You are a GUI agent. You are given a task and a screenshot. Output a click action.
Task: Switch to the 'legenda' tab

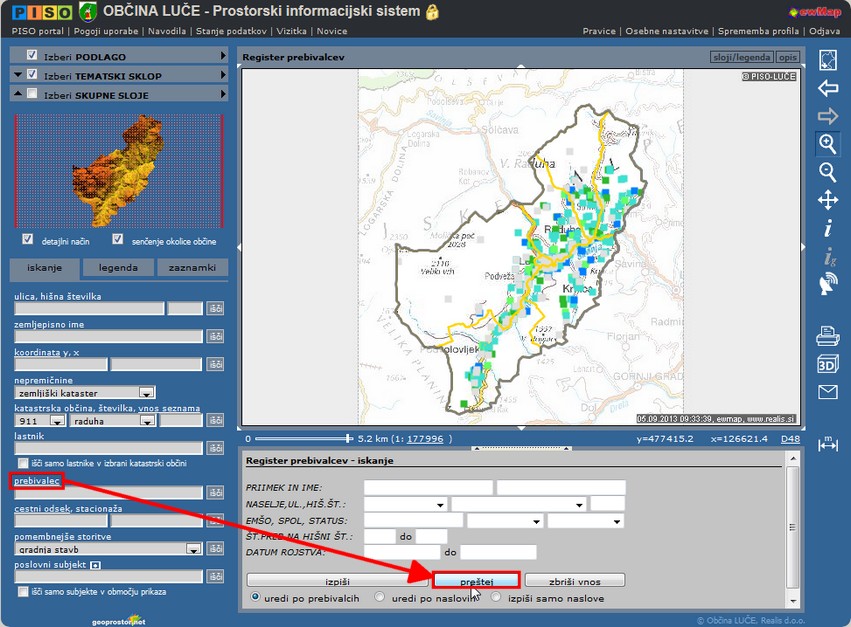[x=119, y=268]
